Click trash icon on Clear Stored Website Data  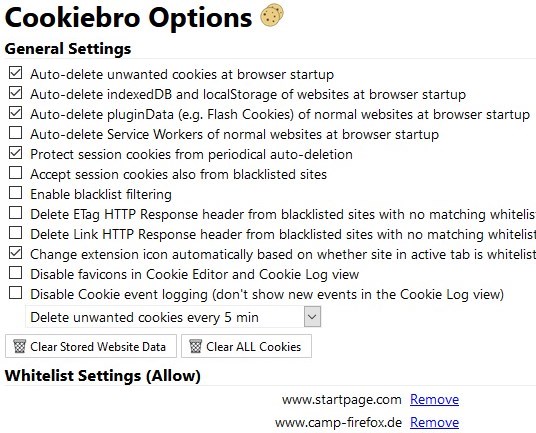point(19,346)
